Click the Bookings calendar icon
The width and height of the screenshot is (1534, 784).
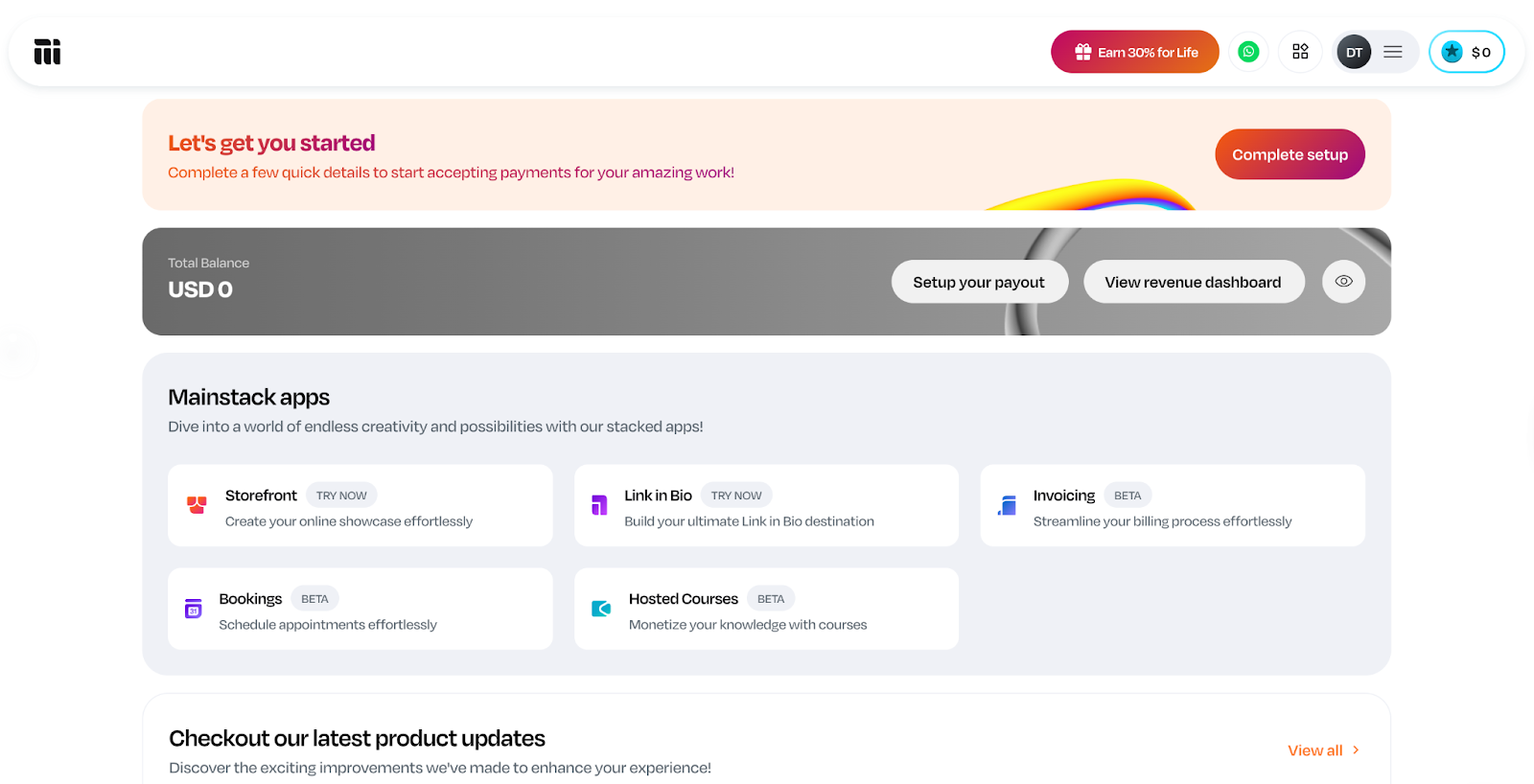click(194, 609)
